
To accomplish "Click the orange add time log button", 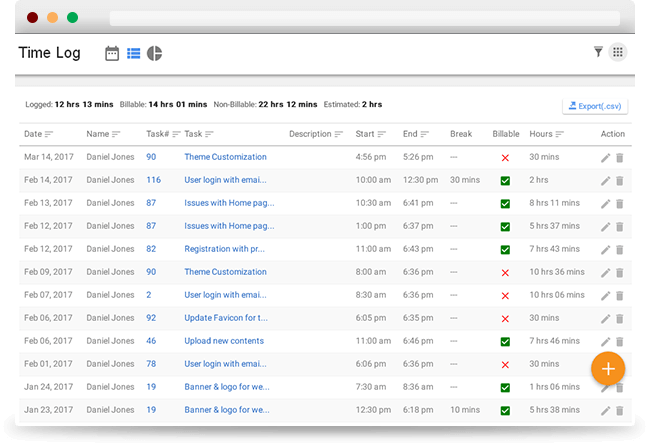I will (608, 369).
